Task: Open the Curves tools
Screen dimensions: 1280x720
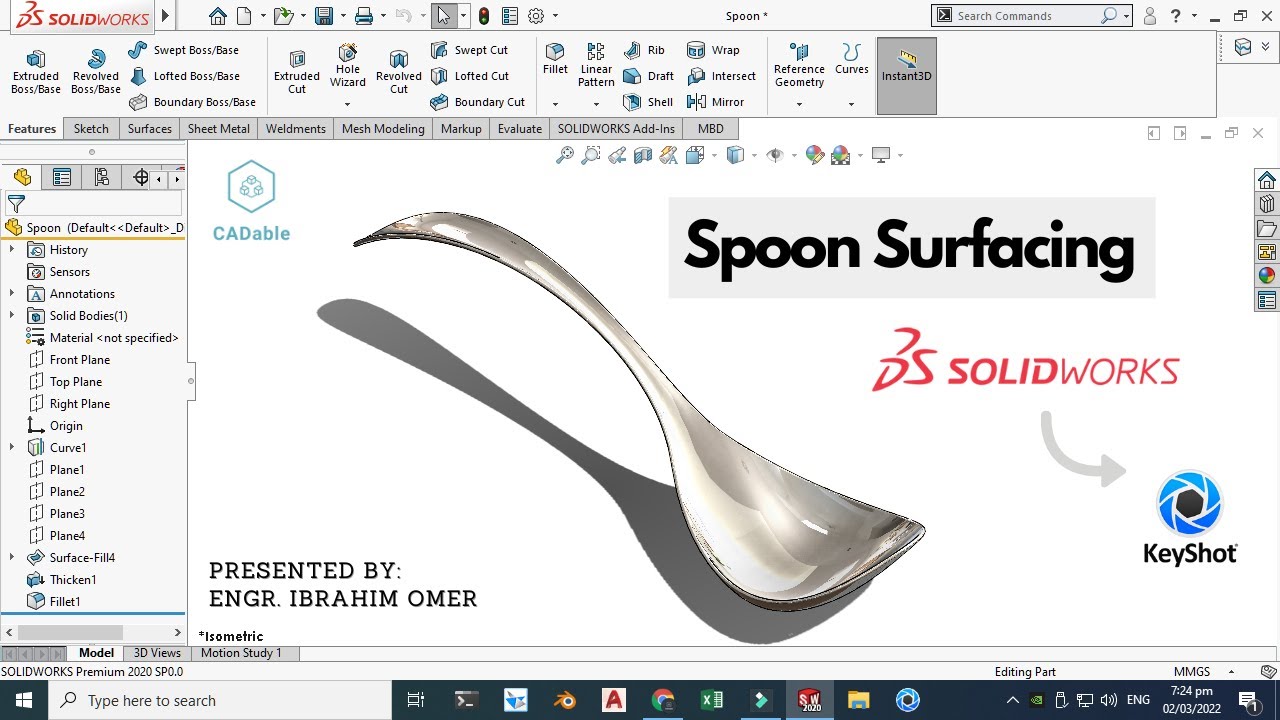Action: [851, 59]
